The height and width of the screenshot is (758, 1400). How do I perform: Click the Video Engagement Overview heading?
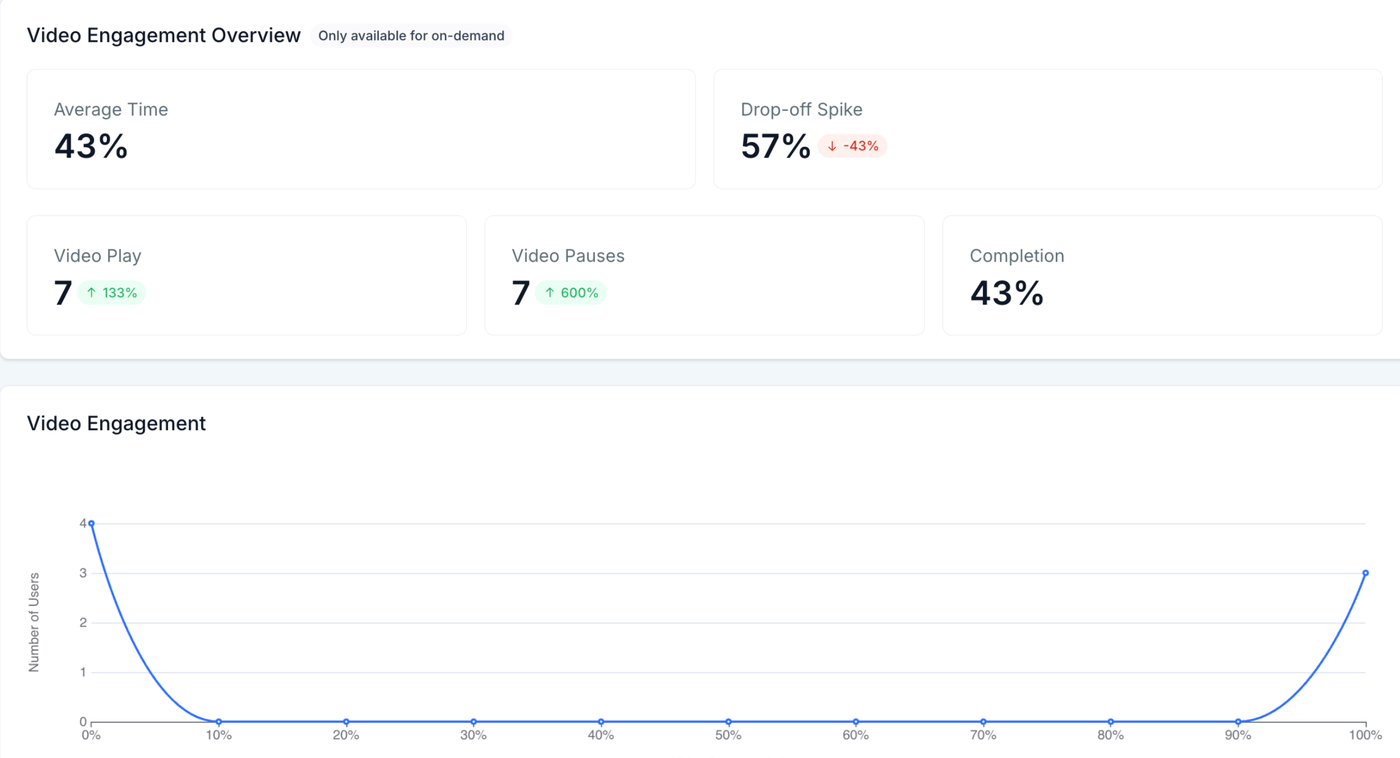(x=164, y=36)
